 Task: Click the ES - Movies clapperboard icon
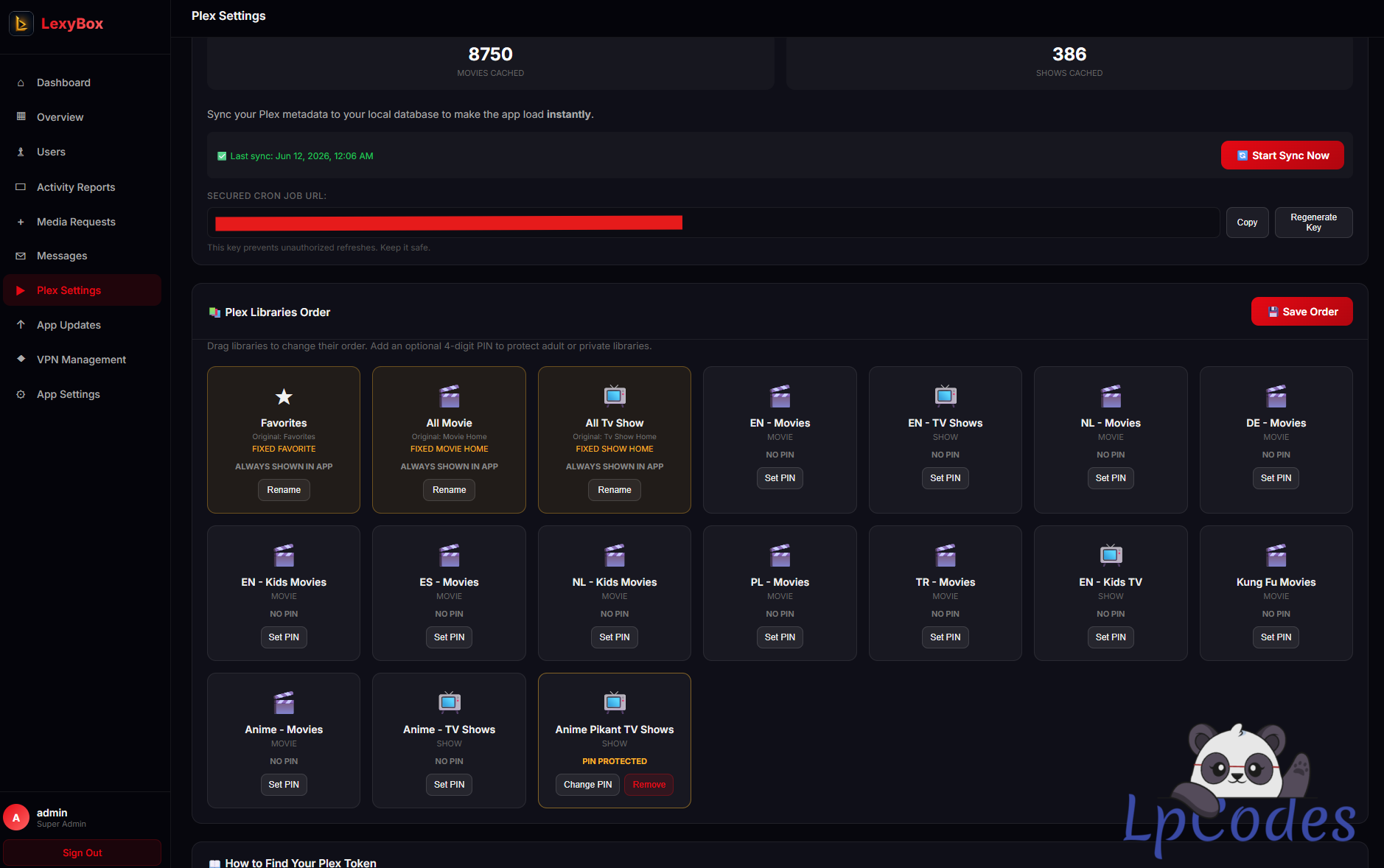pyautogui.click(x=450, y=556)
